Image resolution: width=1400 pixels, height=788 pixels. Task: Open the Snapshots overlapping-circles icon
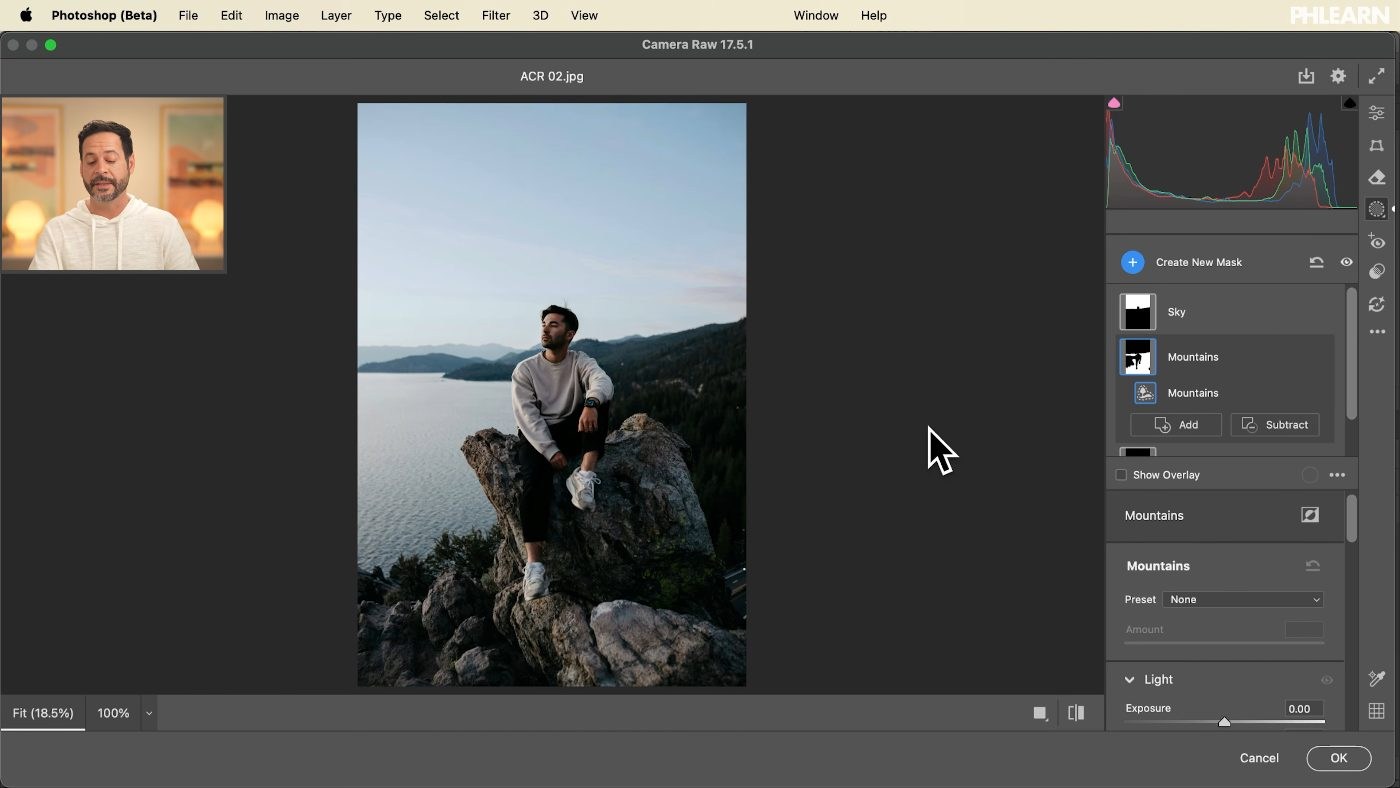(x=1377, y=272)
